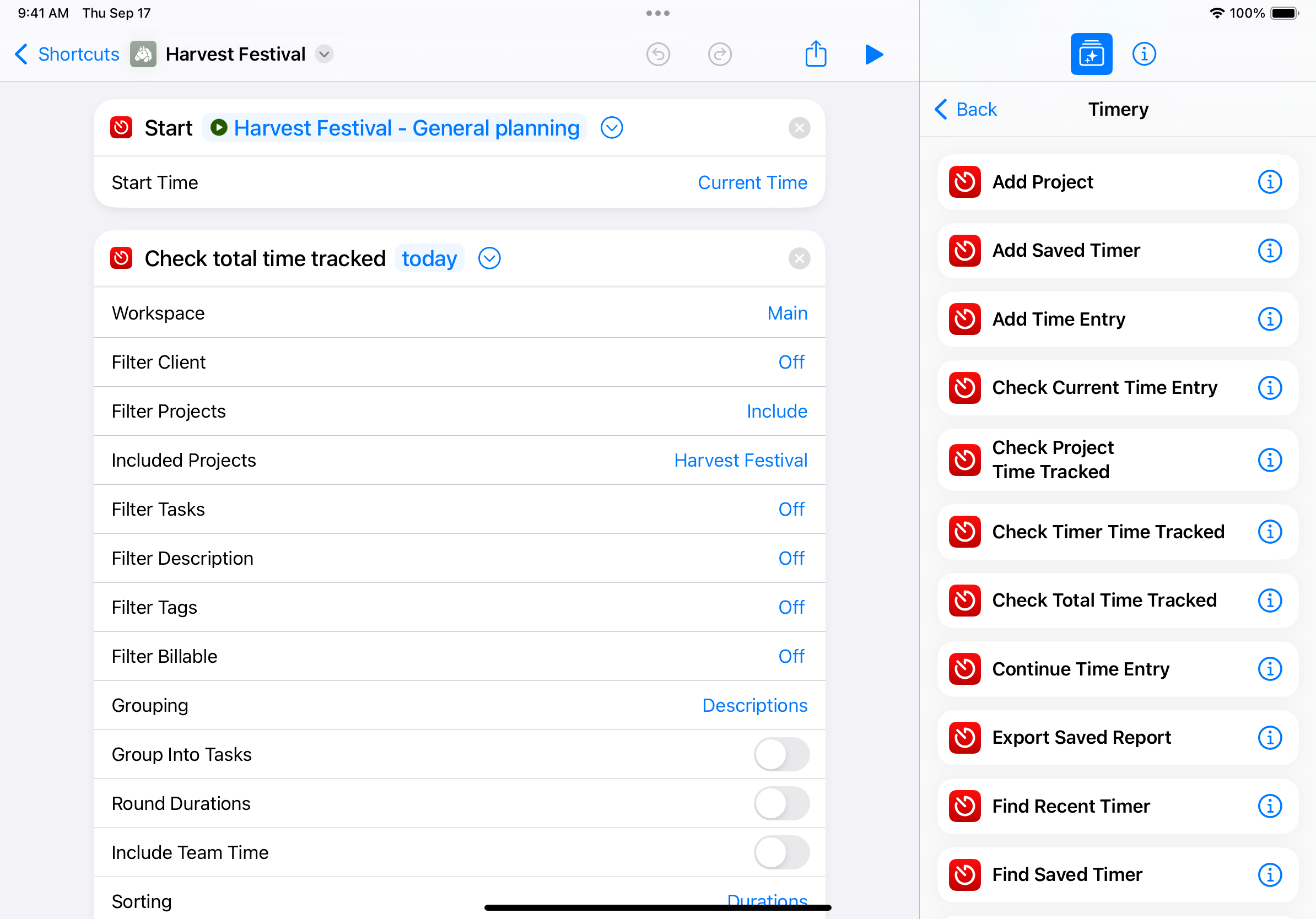The height and width of the screenshot is (919, 1316).
Task: Change Filter Tags from Off
Action: click(791, 607)
